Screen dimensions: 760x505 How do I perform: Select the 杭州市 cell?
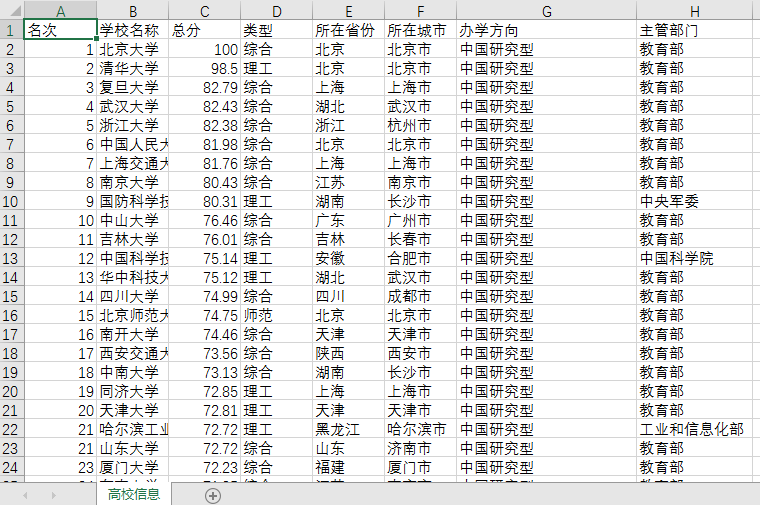pos(420,125)
